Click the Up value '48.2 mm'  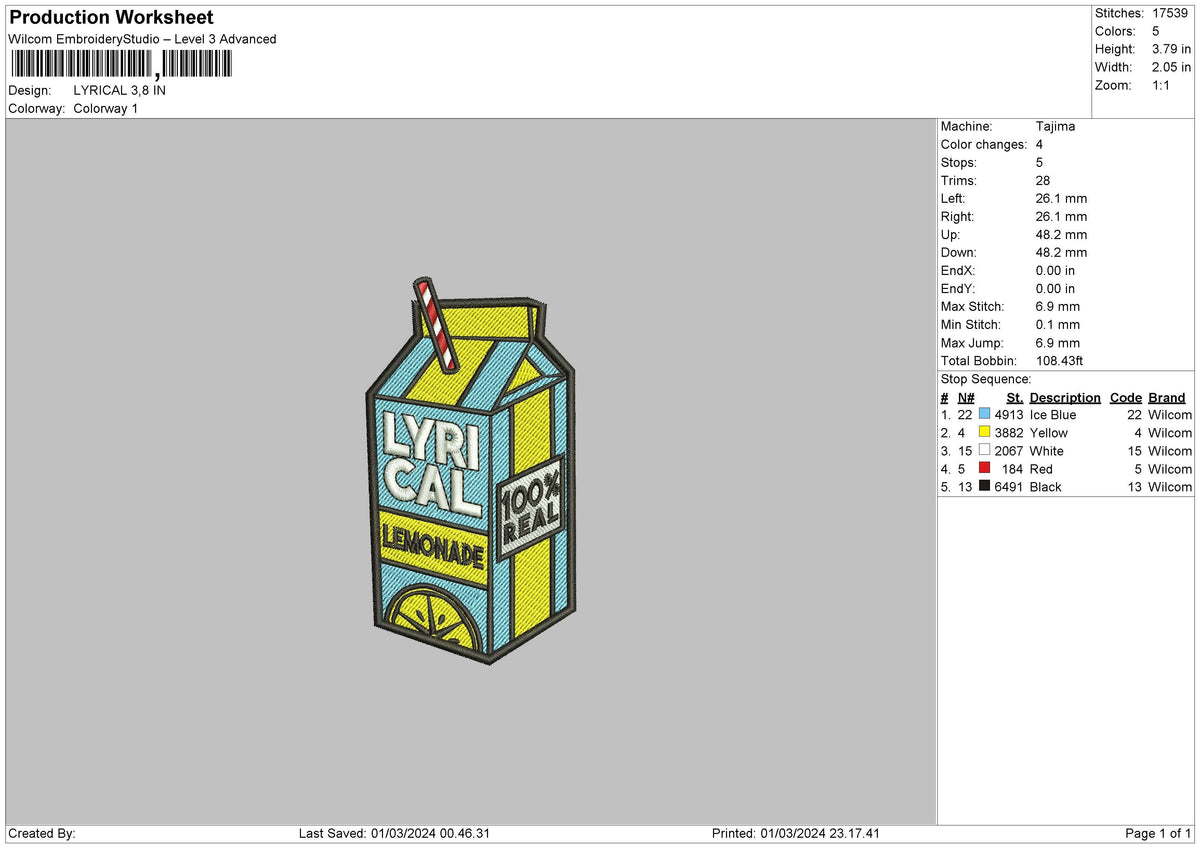click(1062, 234)
